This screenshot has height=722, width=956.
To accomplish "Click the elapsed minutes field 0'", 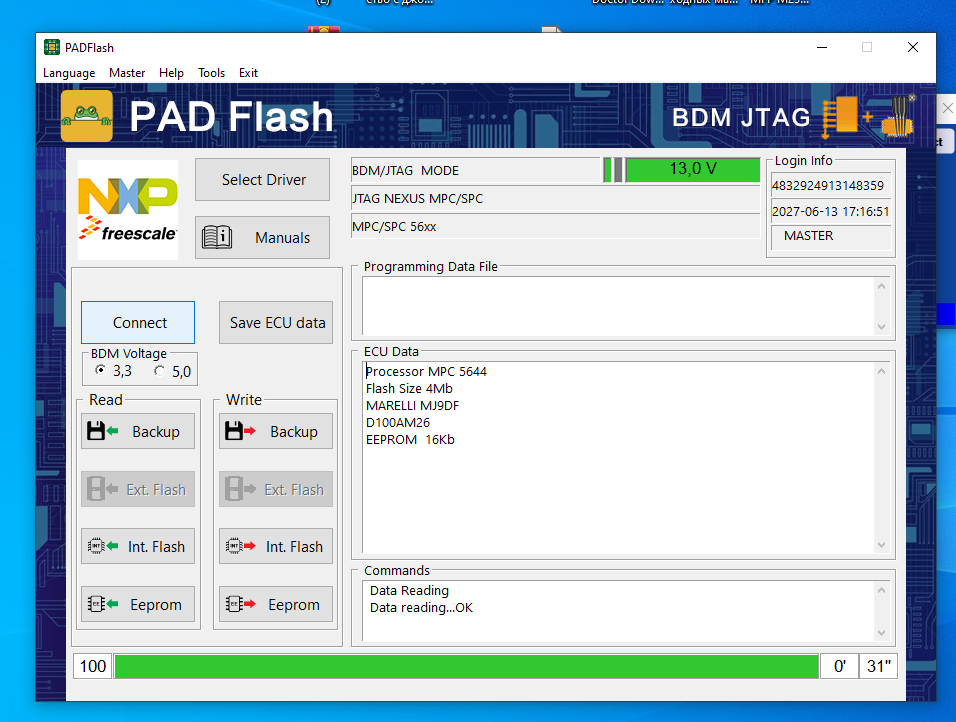I will pos(839,666).
